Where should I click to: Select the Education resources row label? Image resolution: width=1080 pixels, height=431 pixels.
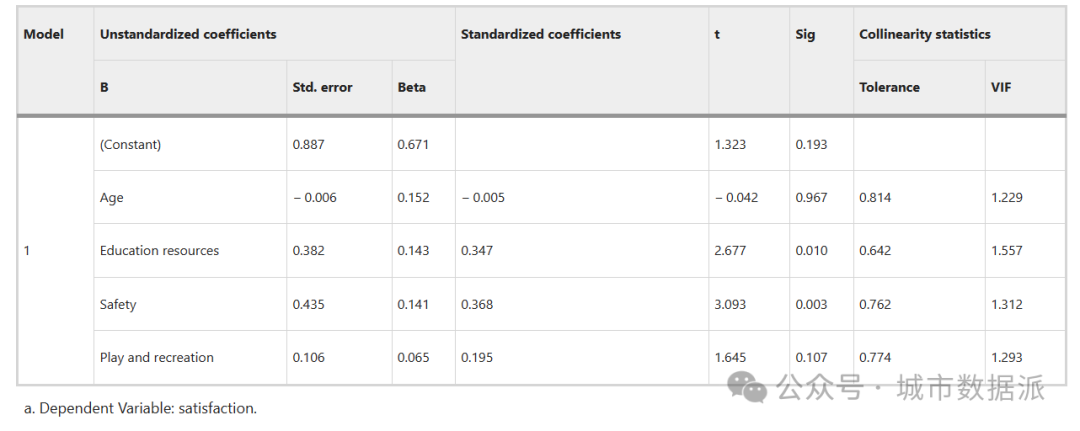[x=159, y=251]
